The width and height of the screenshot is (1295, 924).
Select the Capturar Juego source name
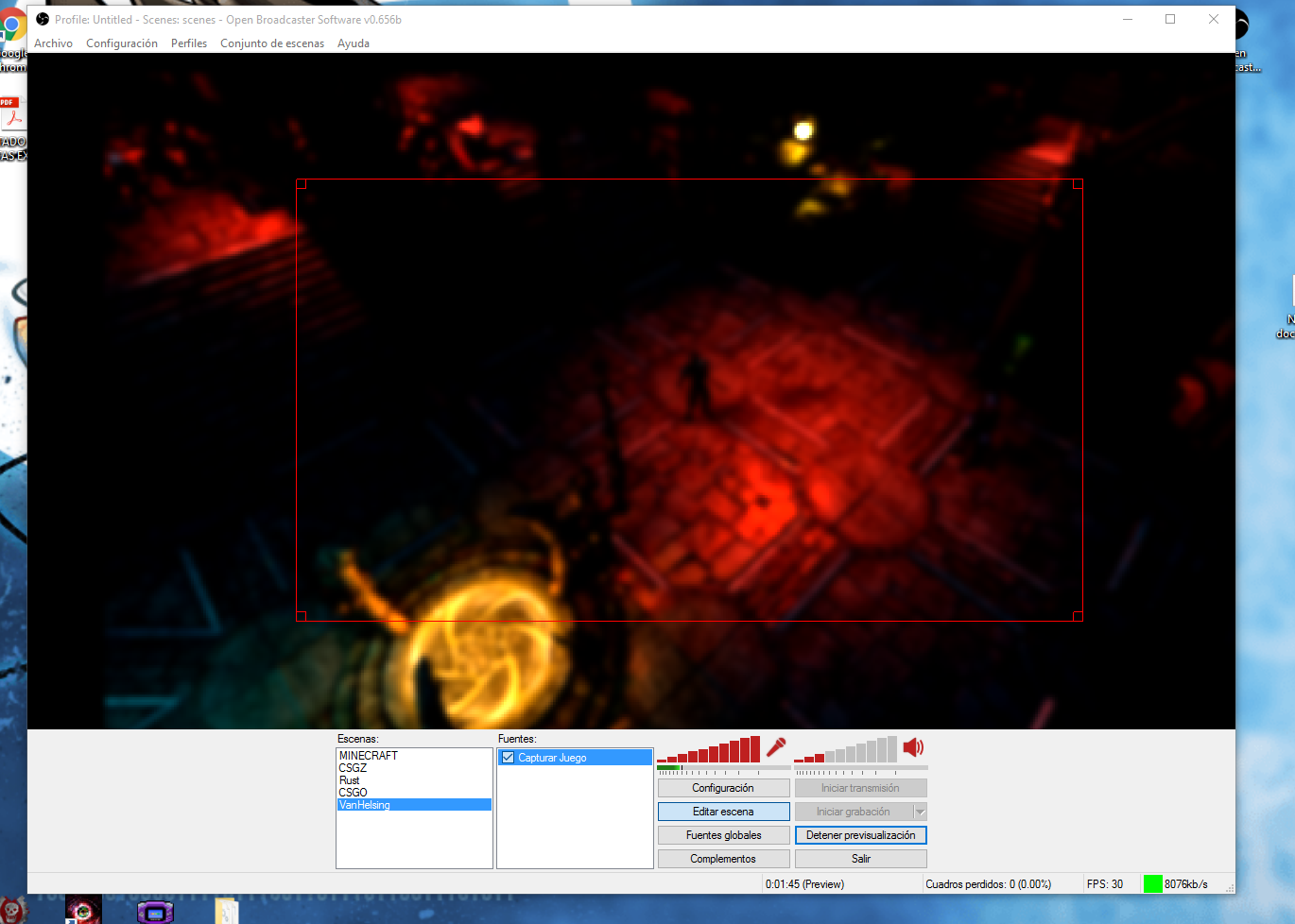[552, 758]
